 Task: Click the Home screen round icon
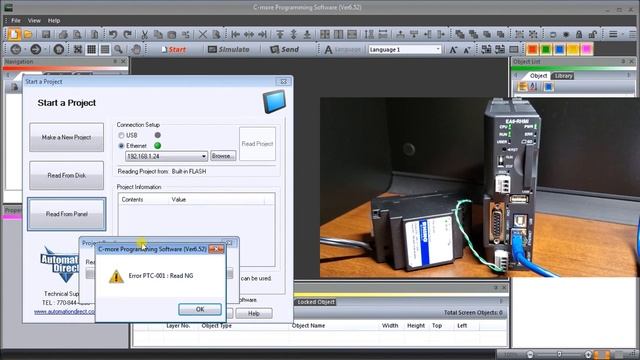pyautogui.click(x=59, y=49)
